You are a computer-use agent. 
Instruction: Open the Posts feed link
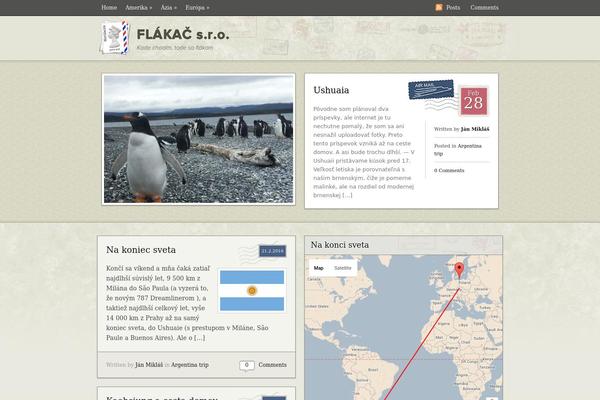point(453,8)
